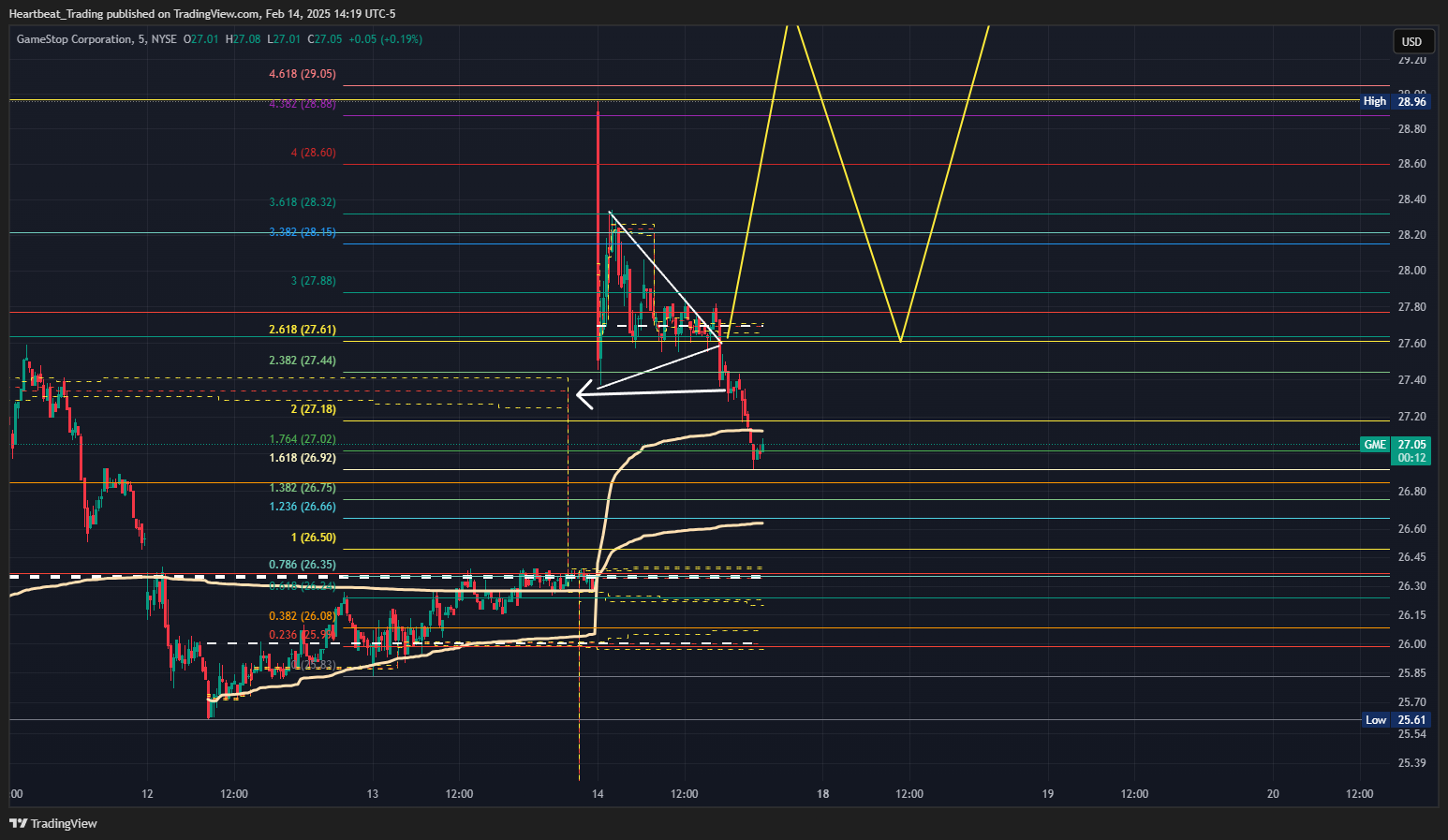The width and height of the screenshot is (1448, 840).
Task: Click the date 20 on time axis
Action: click(x=1273, y=794)
